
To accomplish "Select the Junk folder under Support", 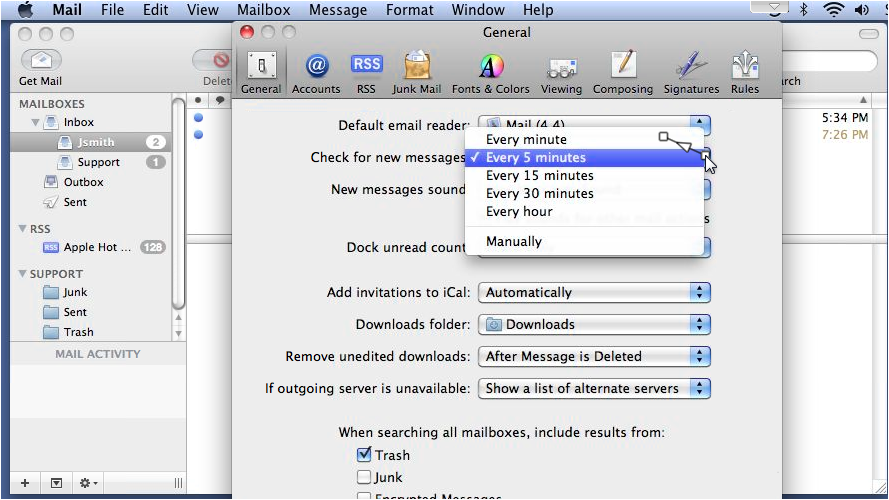I will tap(90, 292).
